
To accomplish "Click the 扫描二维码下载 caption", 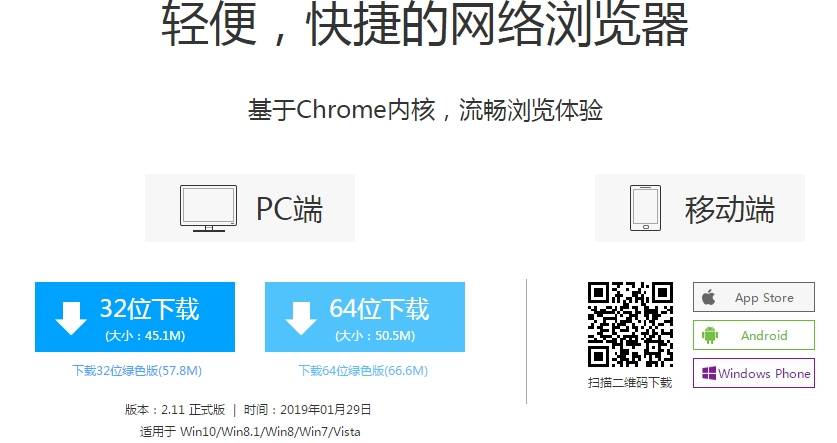I will (630, 383).
